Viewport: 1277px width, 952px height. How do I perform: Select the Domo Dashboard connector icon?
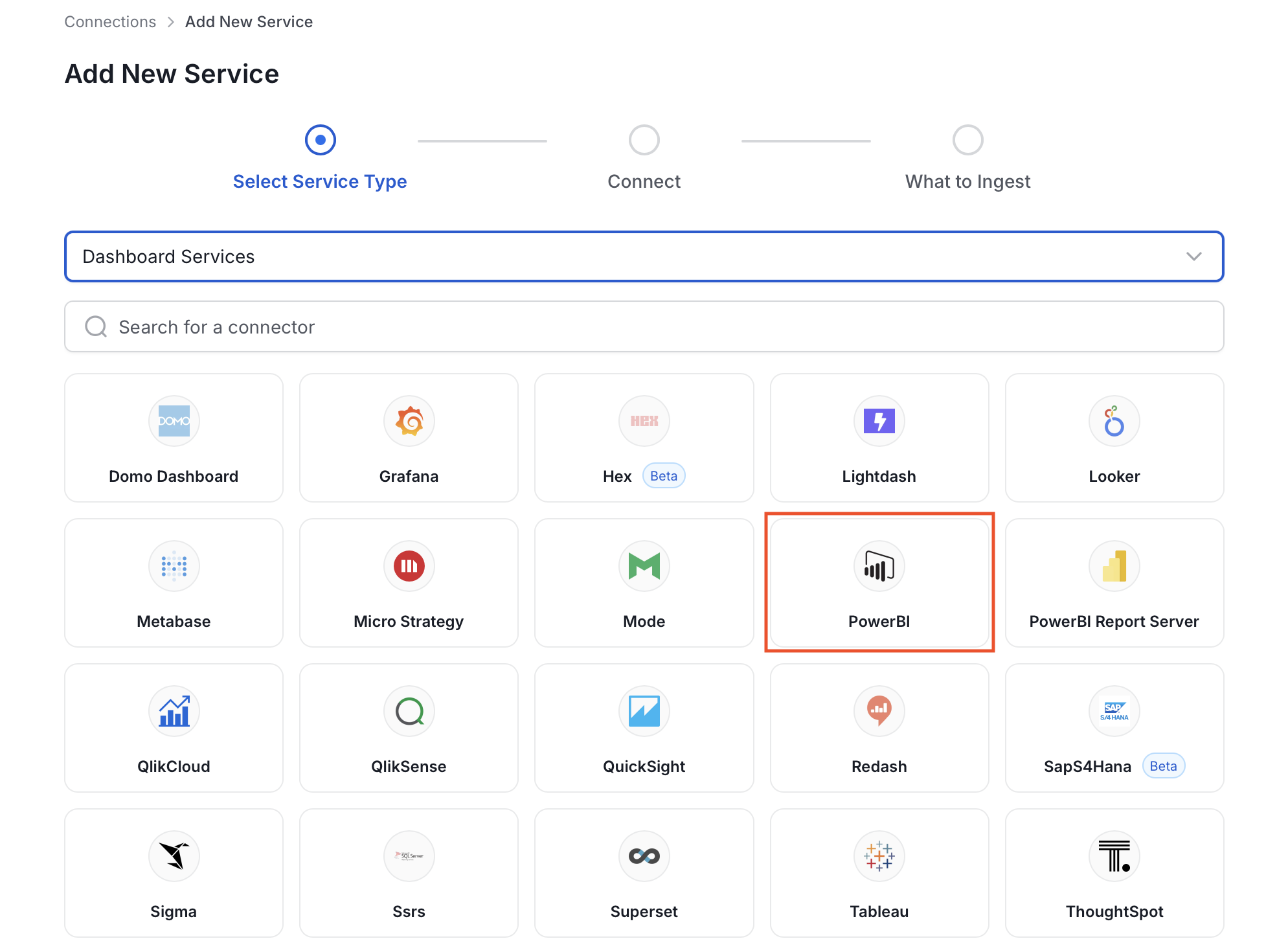[x=174, y=421]
